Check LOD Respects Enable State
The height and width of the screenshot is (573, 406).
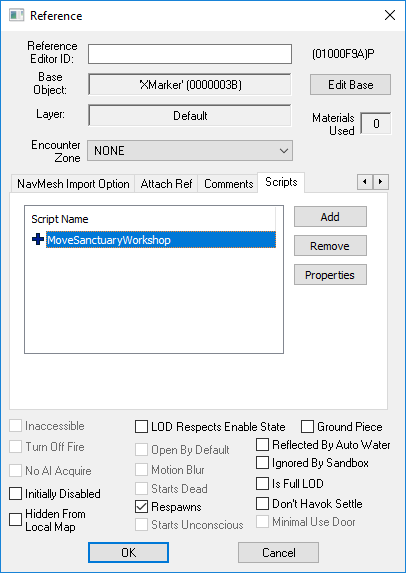click(141, 426)
